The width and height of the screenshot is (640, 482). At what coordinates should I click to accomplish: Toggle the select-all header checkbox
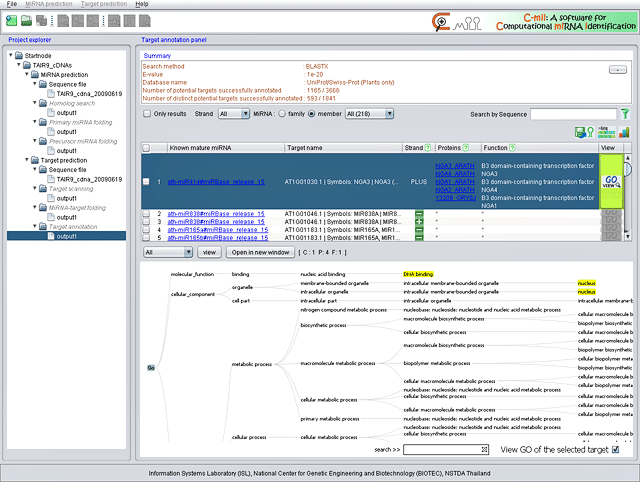(146, 148)
